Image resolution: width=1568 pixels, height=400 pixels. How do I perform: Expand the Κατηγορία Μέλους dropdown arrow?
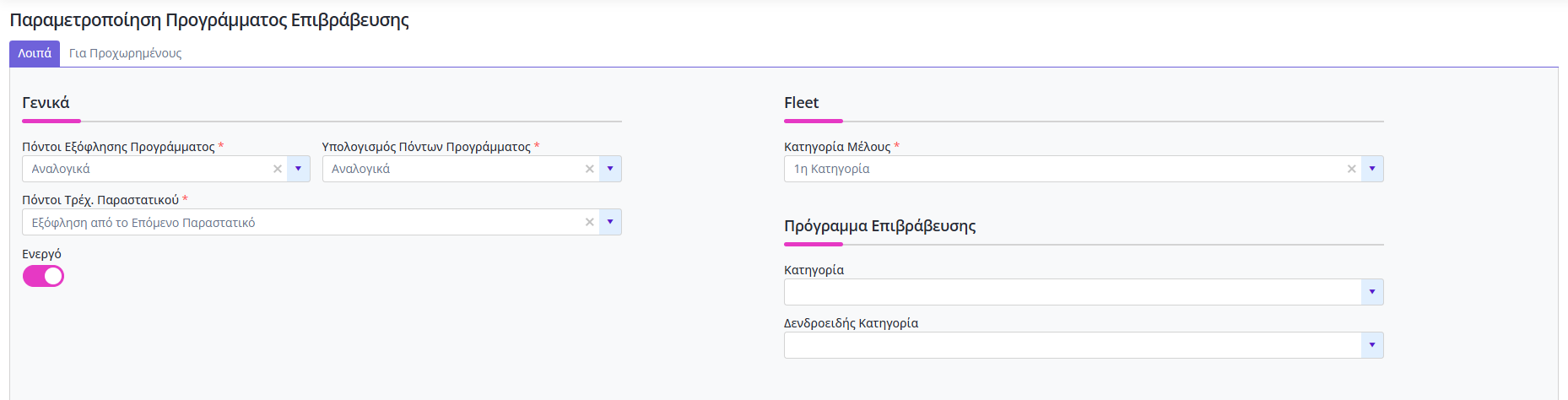tap(1372, 169)
